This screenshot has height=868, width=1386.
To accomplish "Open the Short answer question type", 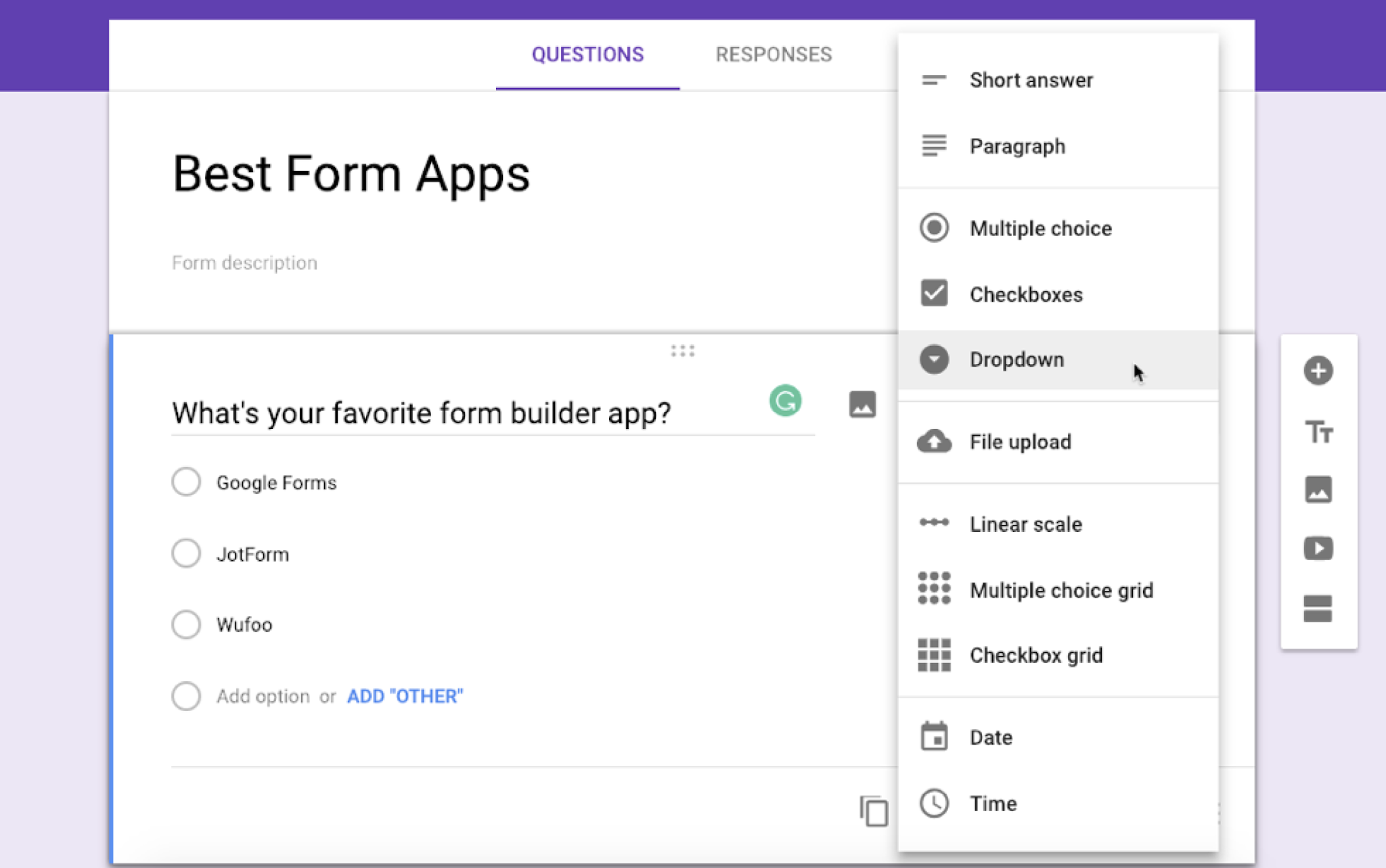I will (1031, 80).
